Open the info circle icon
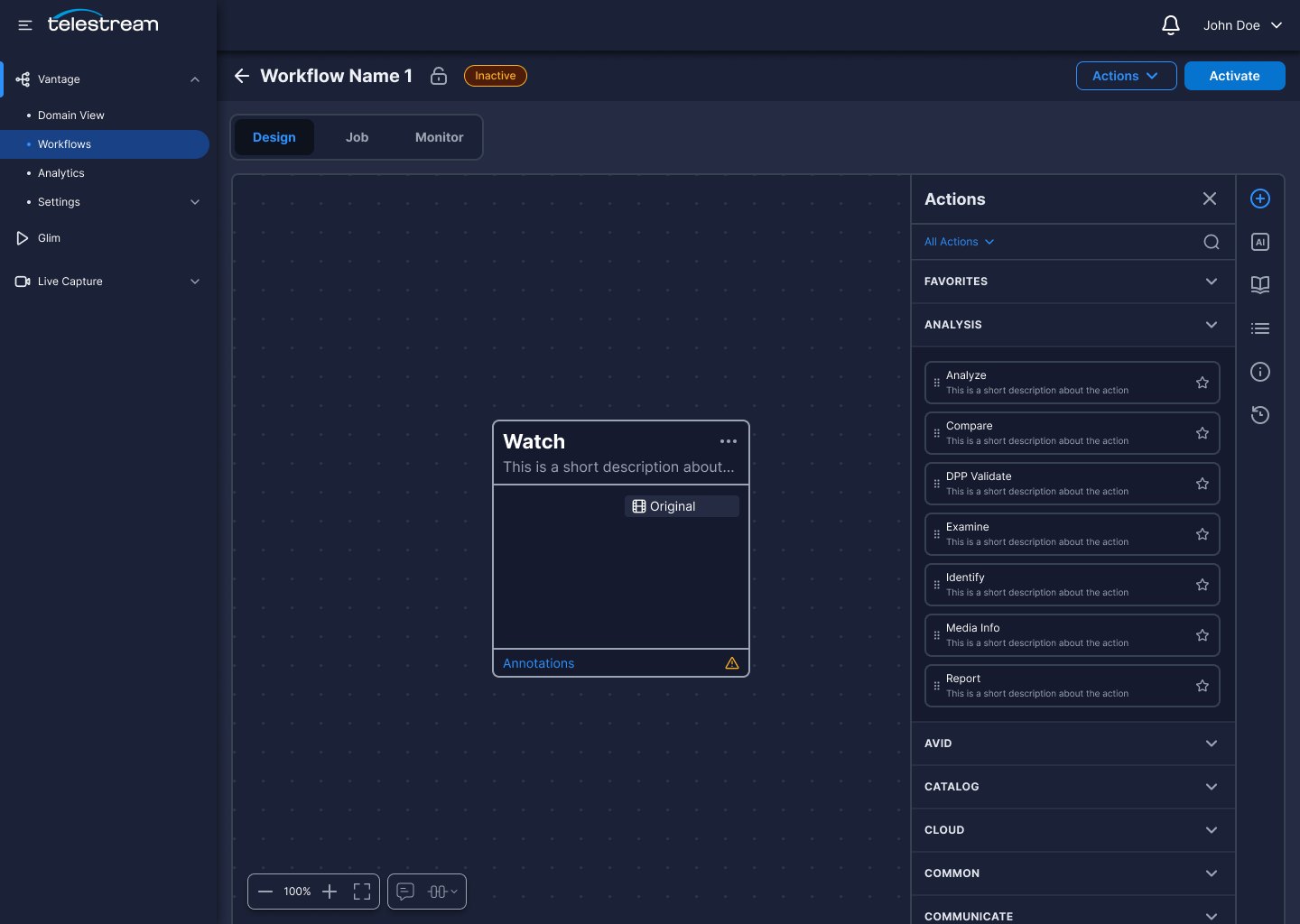Viewport: 1300px width, 924px height. (x=1260, y=372)
